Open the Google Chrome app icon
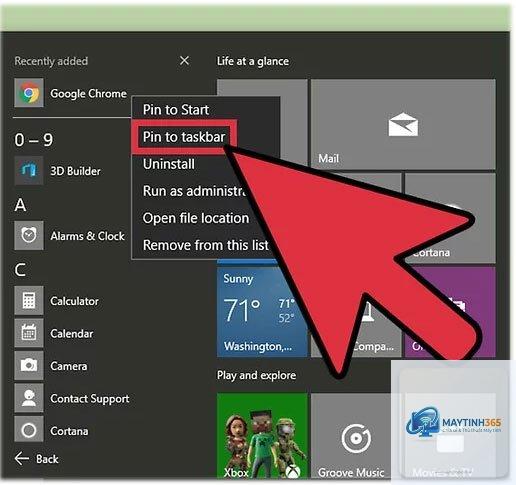 point(29,93)
